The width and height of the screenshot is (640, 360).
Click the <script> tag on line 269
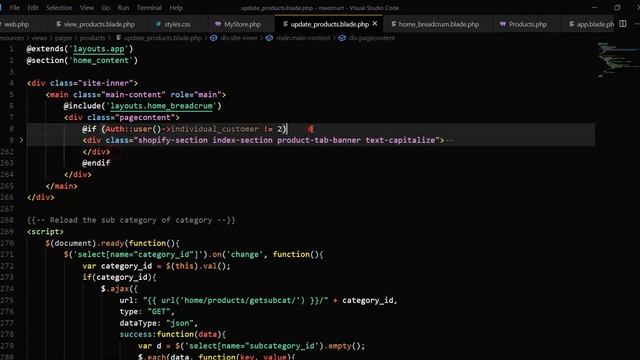pos(45,231)
